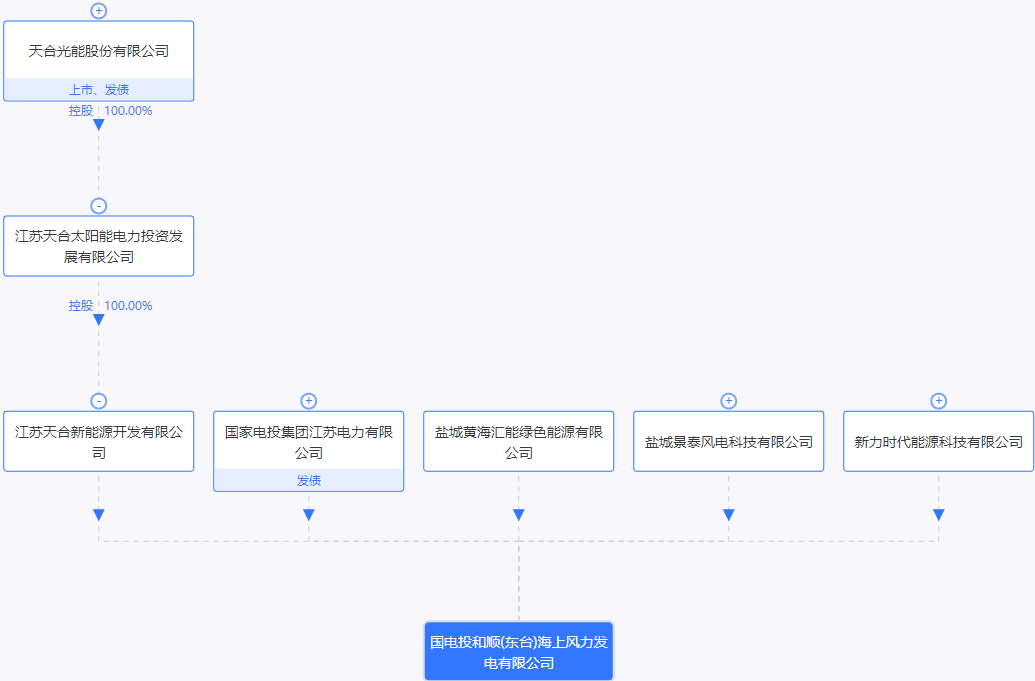
Task: Collapse the 江苏天合新能源开发有限公司 node
Action: click(98, 401)
